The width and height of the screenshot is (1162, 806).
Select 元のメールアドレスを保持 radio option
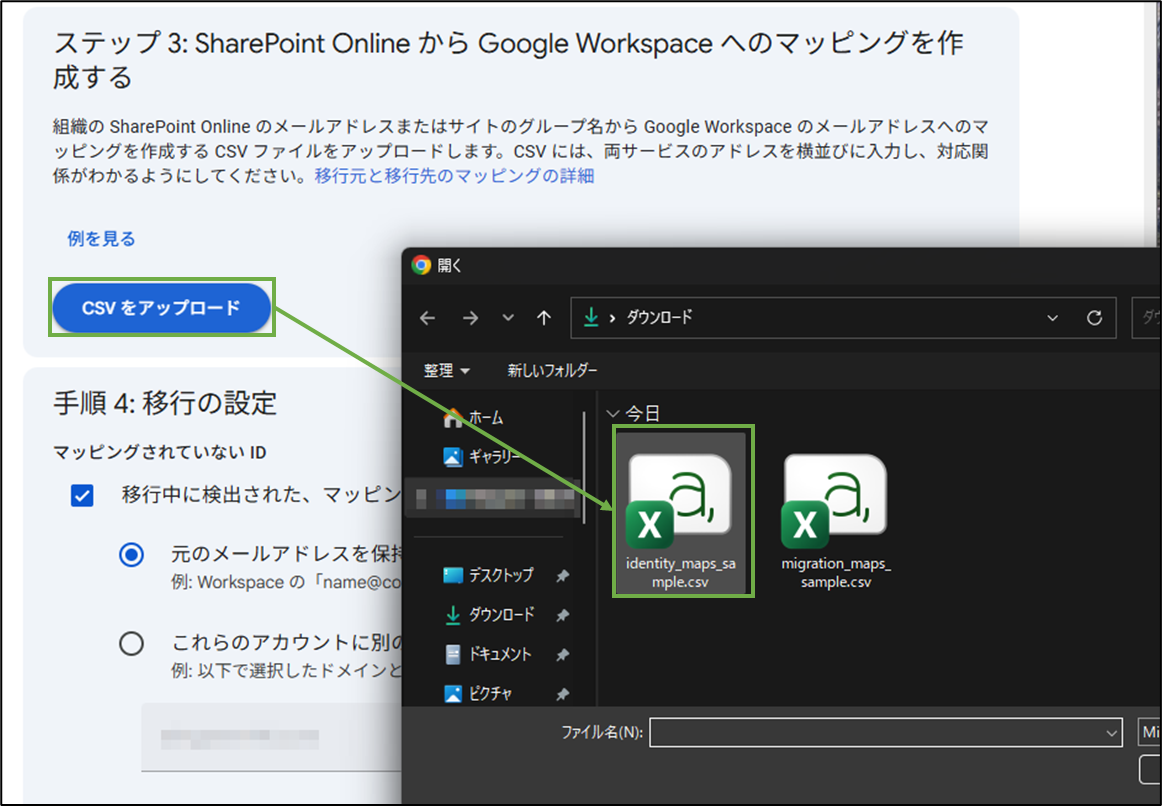pyautogui.click(x=132, y=555)
